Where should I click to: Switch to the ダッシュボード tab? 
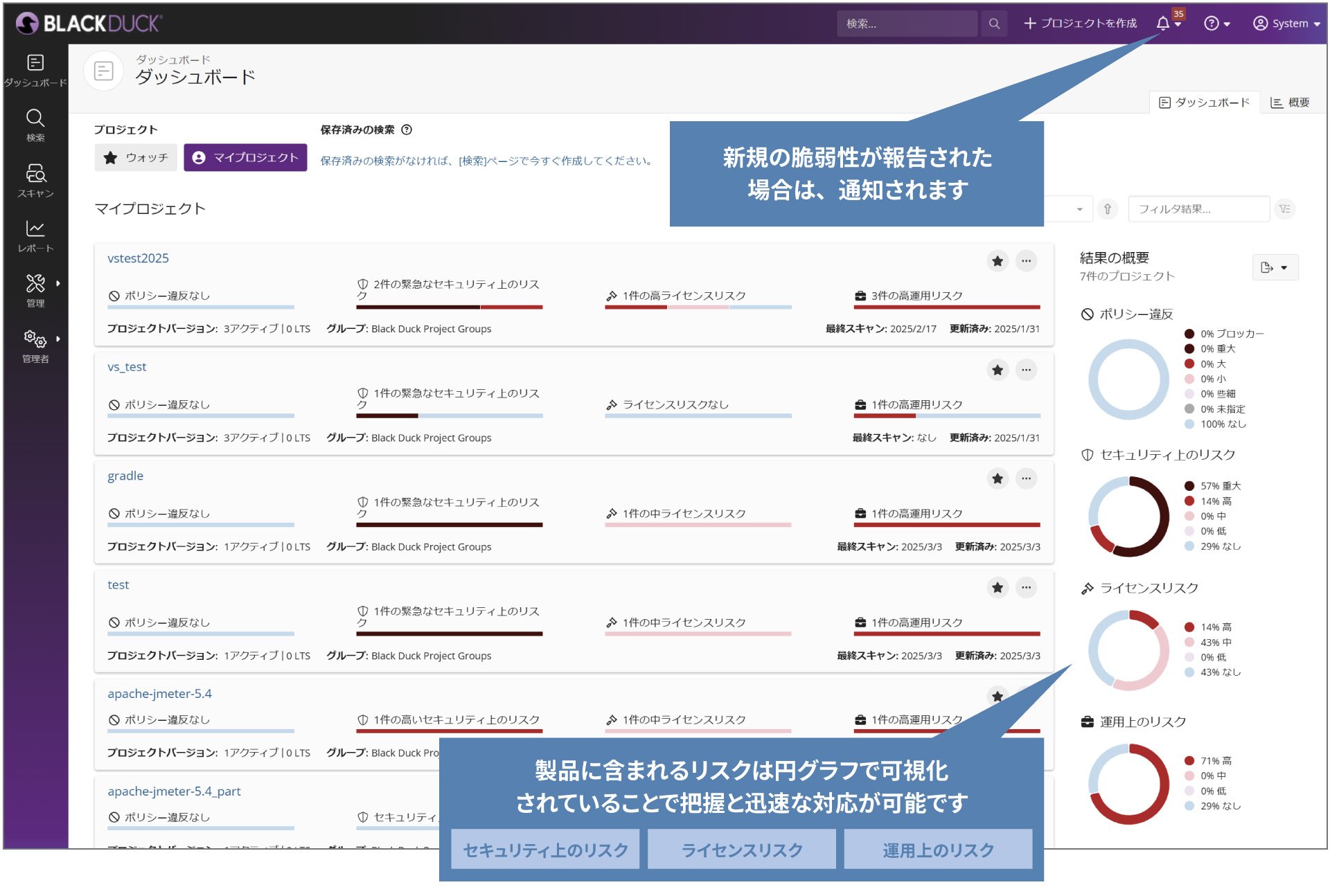point(1204,102)
